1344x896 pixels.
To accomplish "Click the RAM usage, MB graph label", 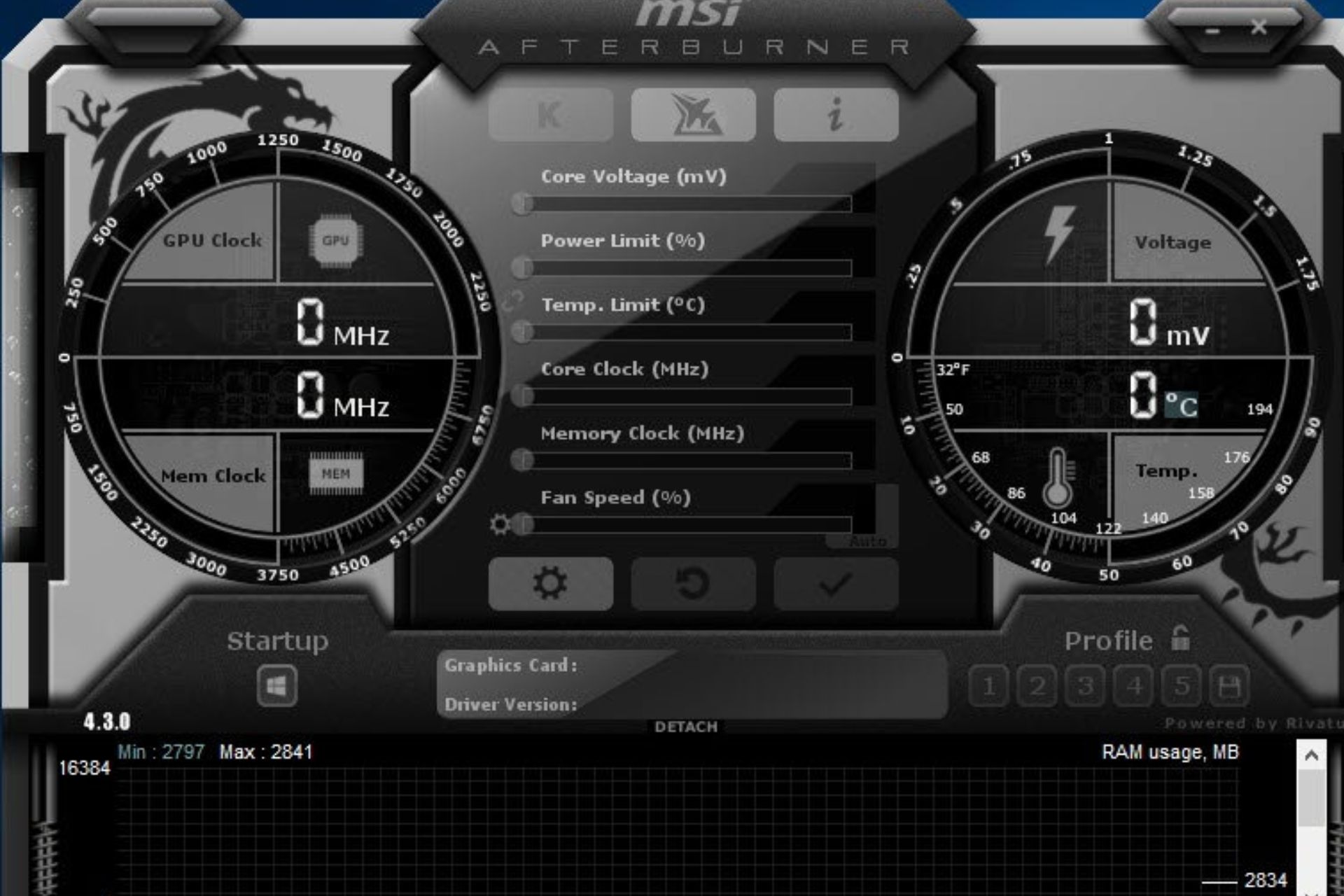I will tap(1170, 752).
